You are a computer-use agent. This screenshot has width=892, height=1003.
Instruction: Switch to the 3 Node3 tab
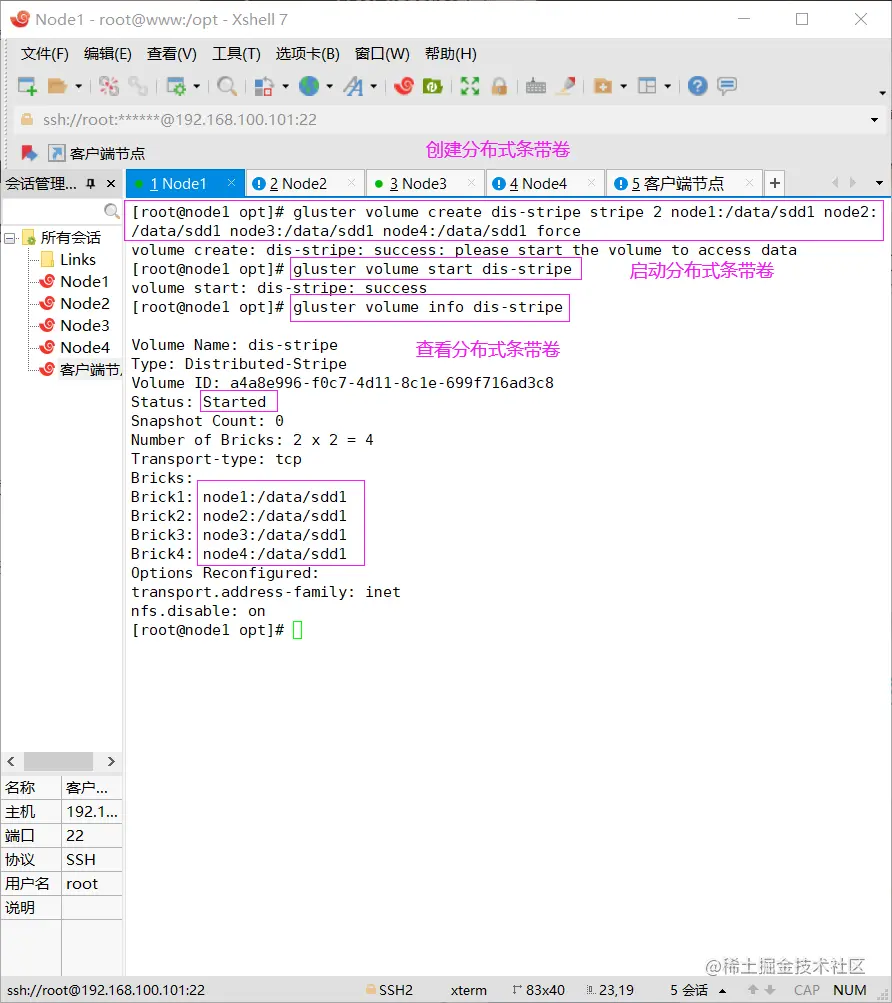(424, 184)
